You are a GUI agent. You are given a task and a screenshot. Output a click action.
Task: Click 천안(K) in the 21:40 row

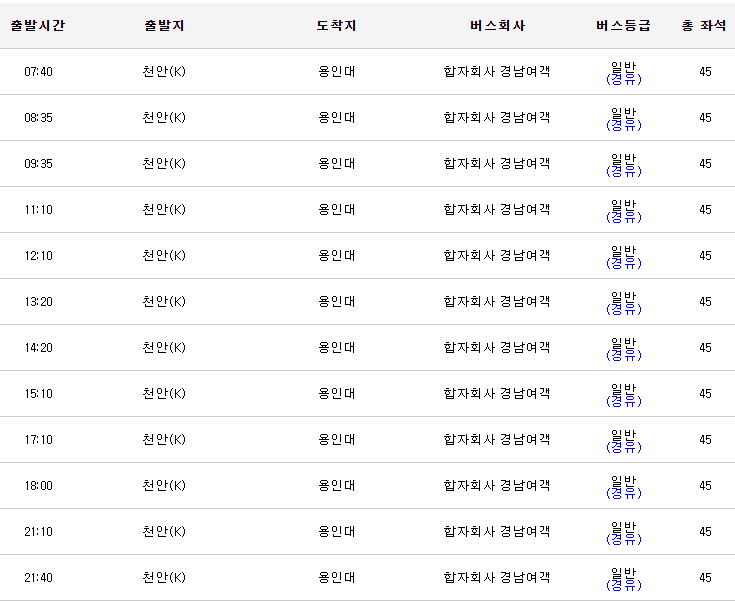164,578
